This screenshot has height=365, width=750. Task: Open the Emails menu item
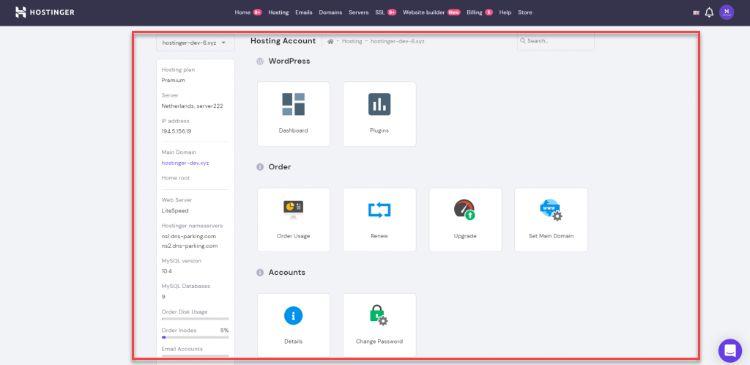tap(304, 12)
